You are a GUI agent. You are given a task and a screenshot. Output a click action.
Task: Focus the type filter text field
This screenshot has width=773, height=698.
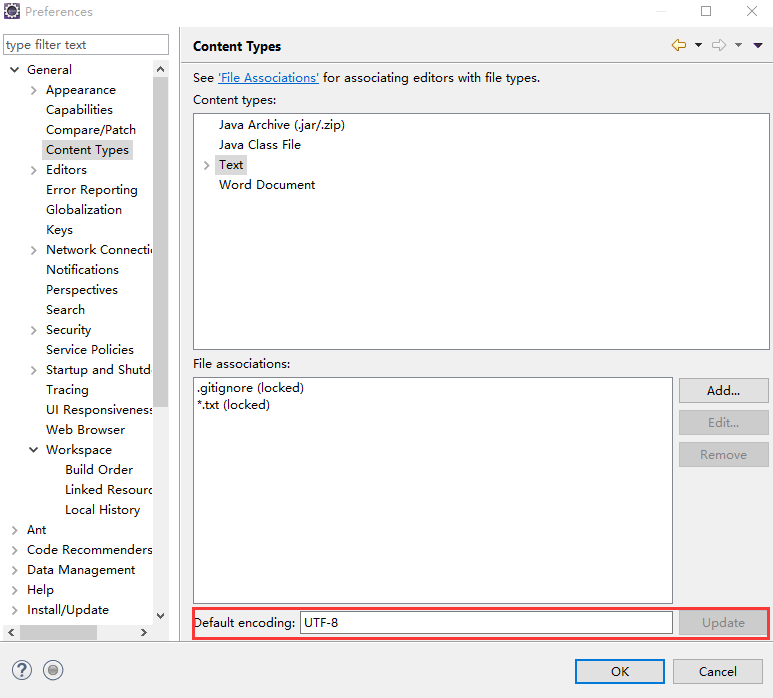(x=86, y=45)
